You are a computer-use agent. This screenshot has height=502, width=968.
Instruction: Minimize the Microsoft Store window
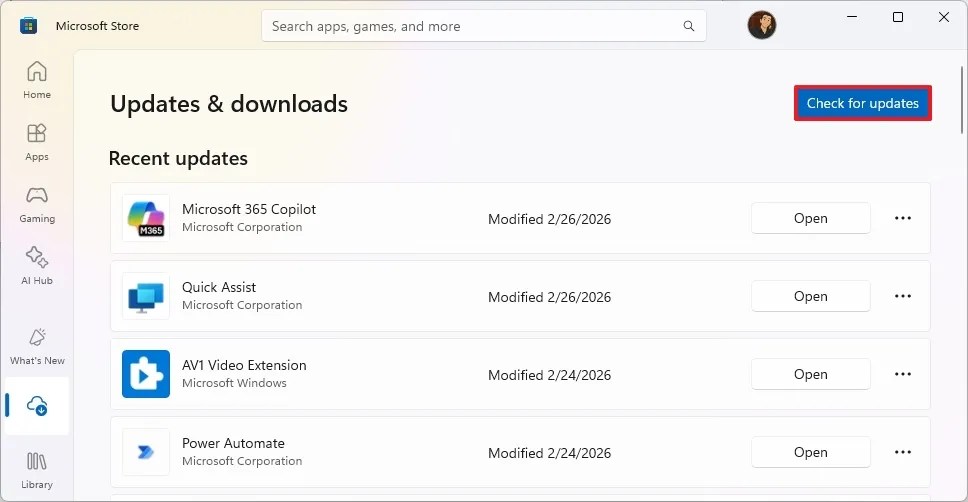(852, 17)
